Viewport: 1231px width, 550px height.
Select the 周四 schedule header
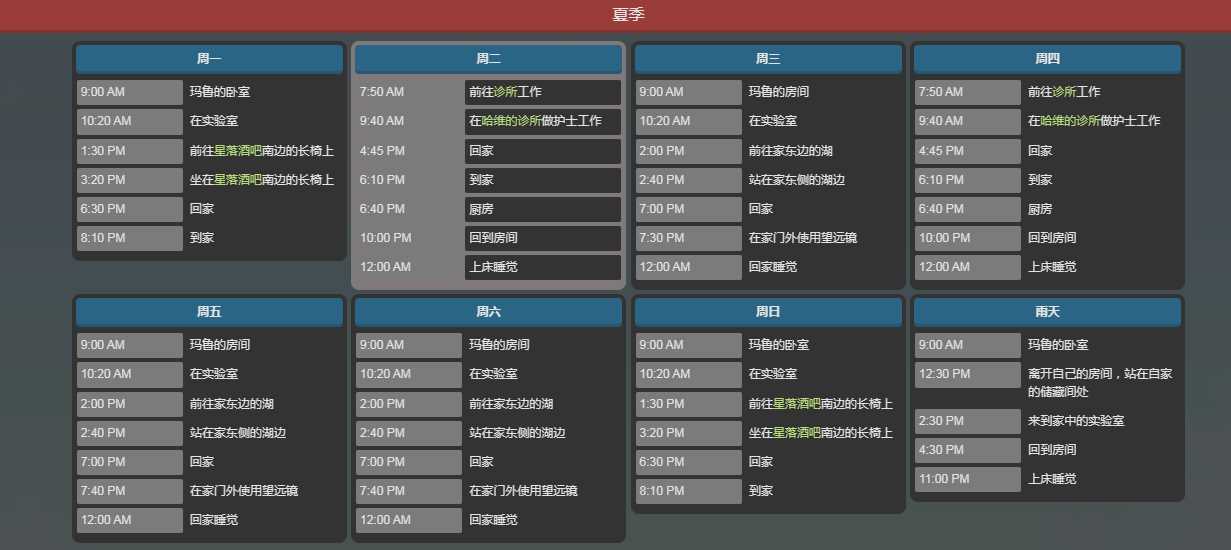tap(1047, 59)
